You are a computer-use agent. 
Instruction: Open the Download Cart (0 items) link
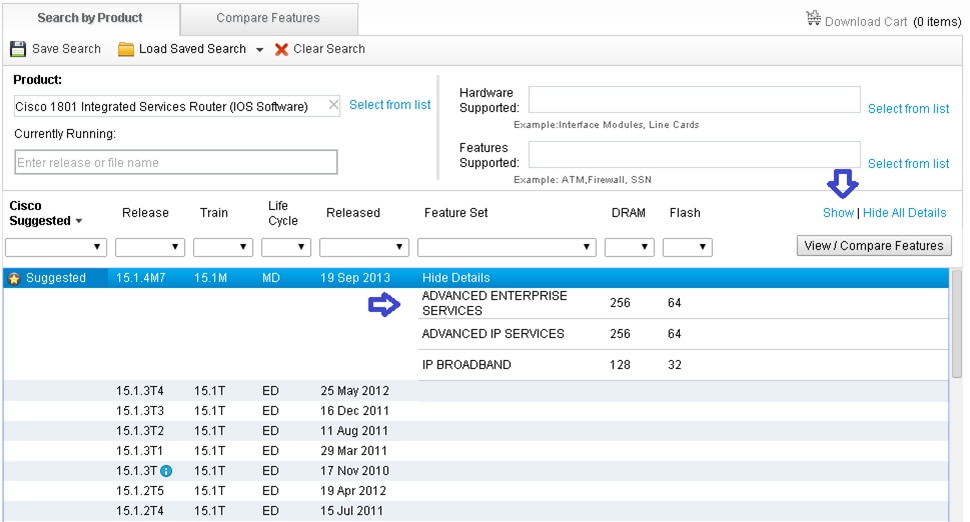[893, 22]
